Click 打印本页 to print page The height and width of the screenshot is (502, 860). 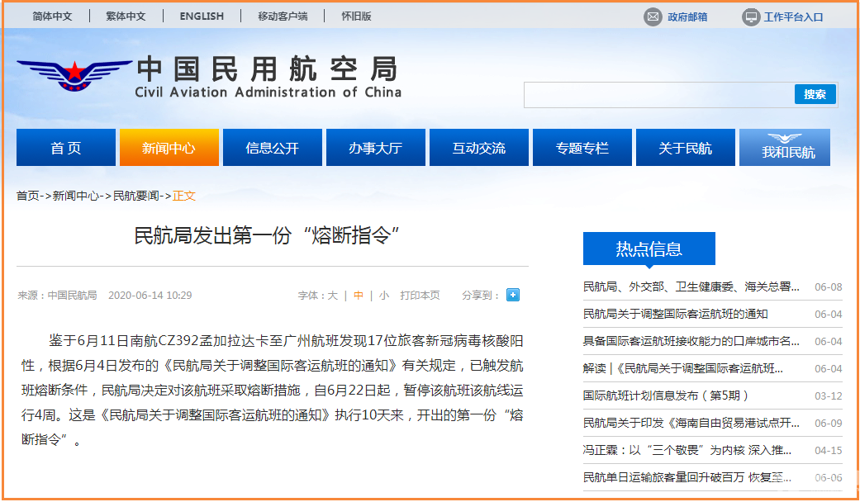click(x=420, y=296)
